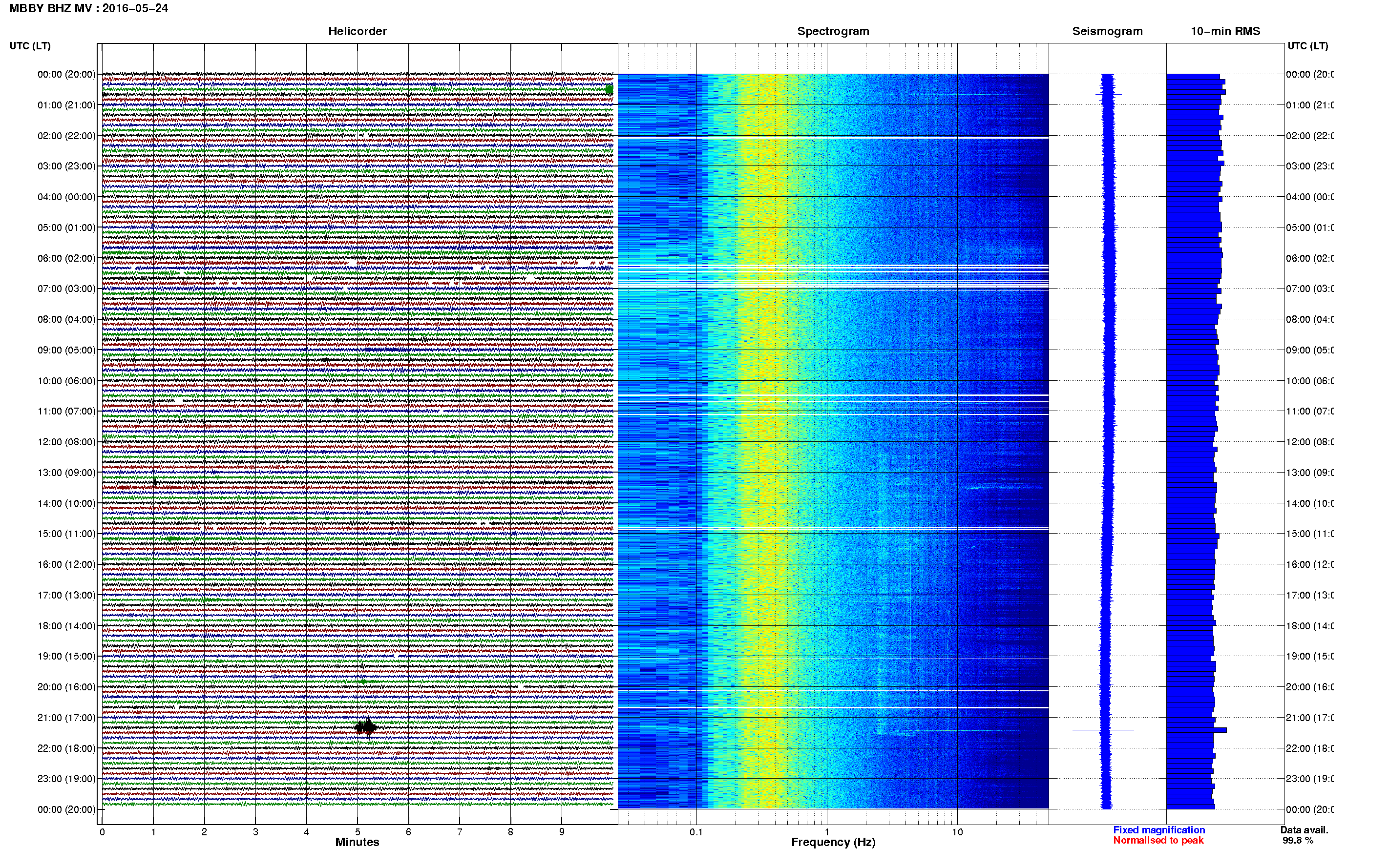Click the left 12:00 (08:00) time label
The width and height of the screenshot is (1389, 868).
pyautogui.click(x=66, y=442)
